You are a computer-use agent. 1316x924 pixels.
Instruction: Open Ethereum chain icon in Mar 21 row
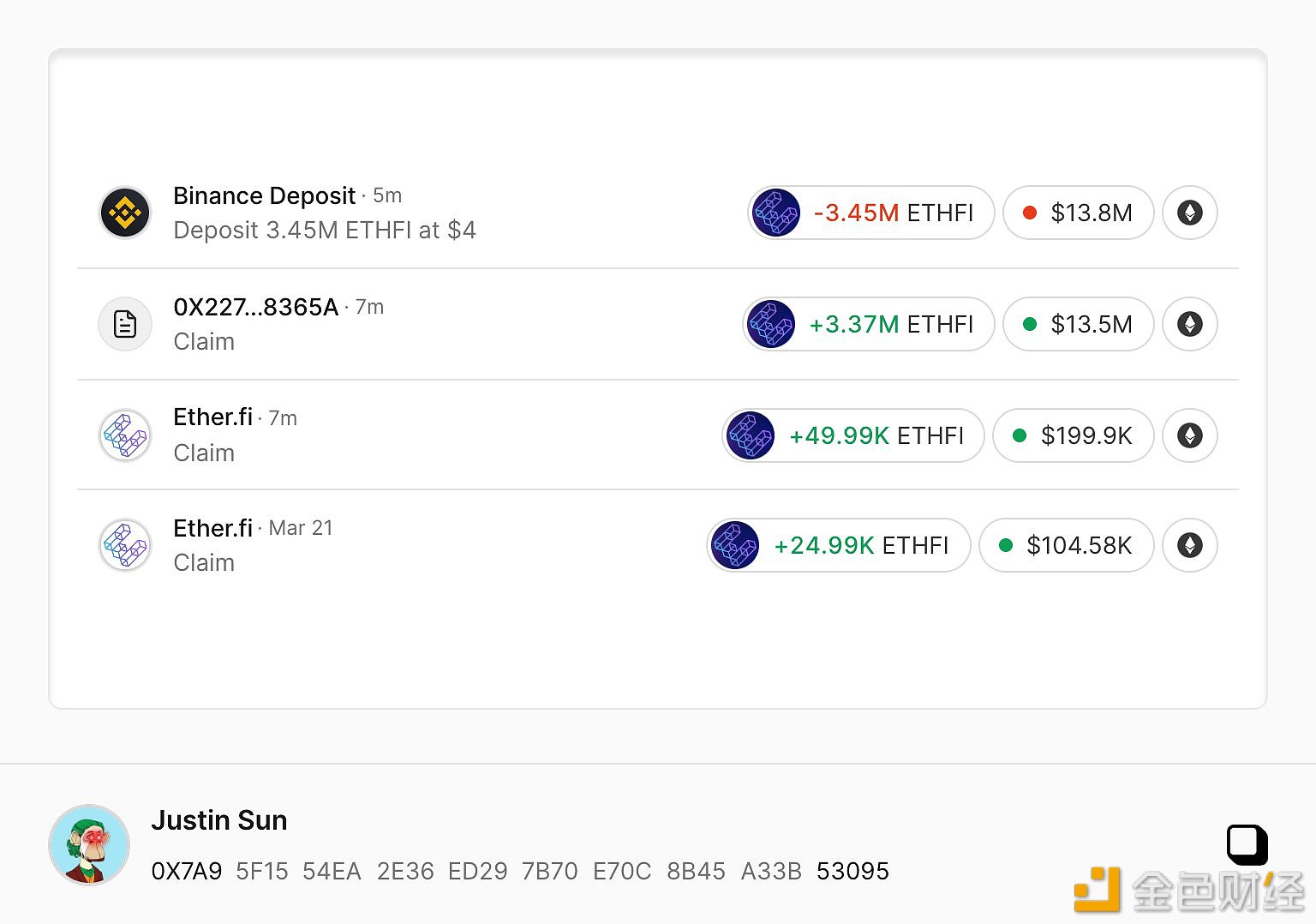tap(1190, 545)
